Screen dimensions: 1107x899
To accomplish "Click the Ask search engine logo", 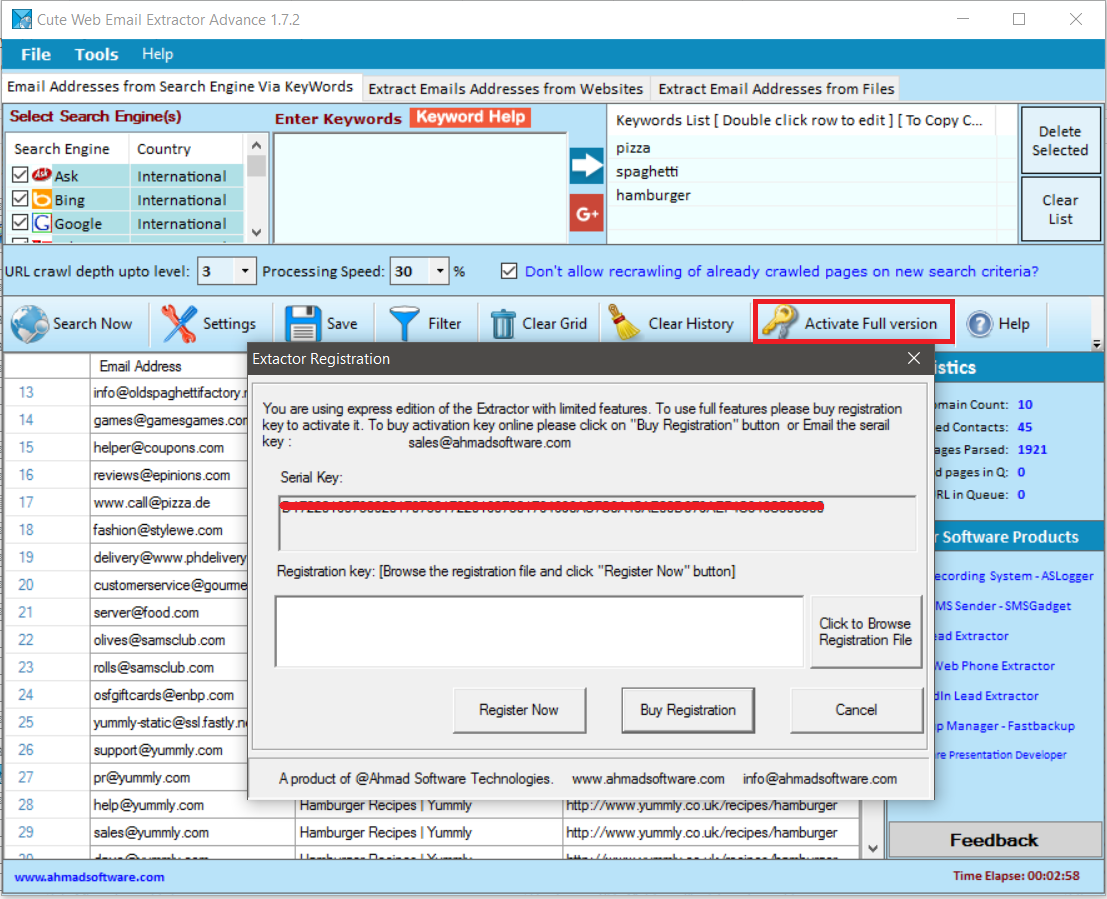I will pyautogui.click(x=42, y=174).
